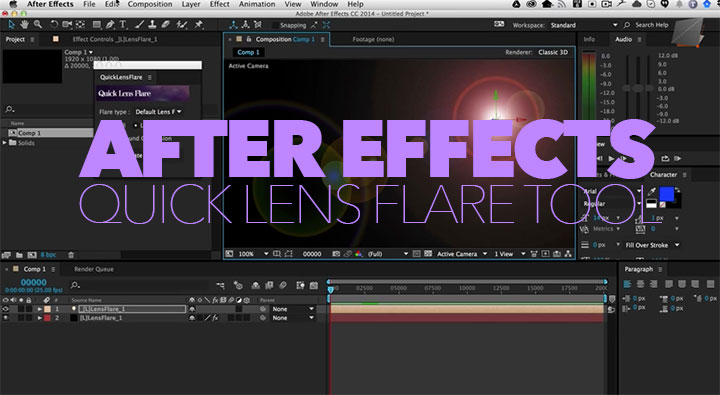The height and width of the screenshot is (395, 720).
Task: Enable Draft 3D in the timeline
Action: coord(238,286)
